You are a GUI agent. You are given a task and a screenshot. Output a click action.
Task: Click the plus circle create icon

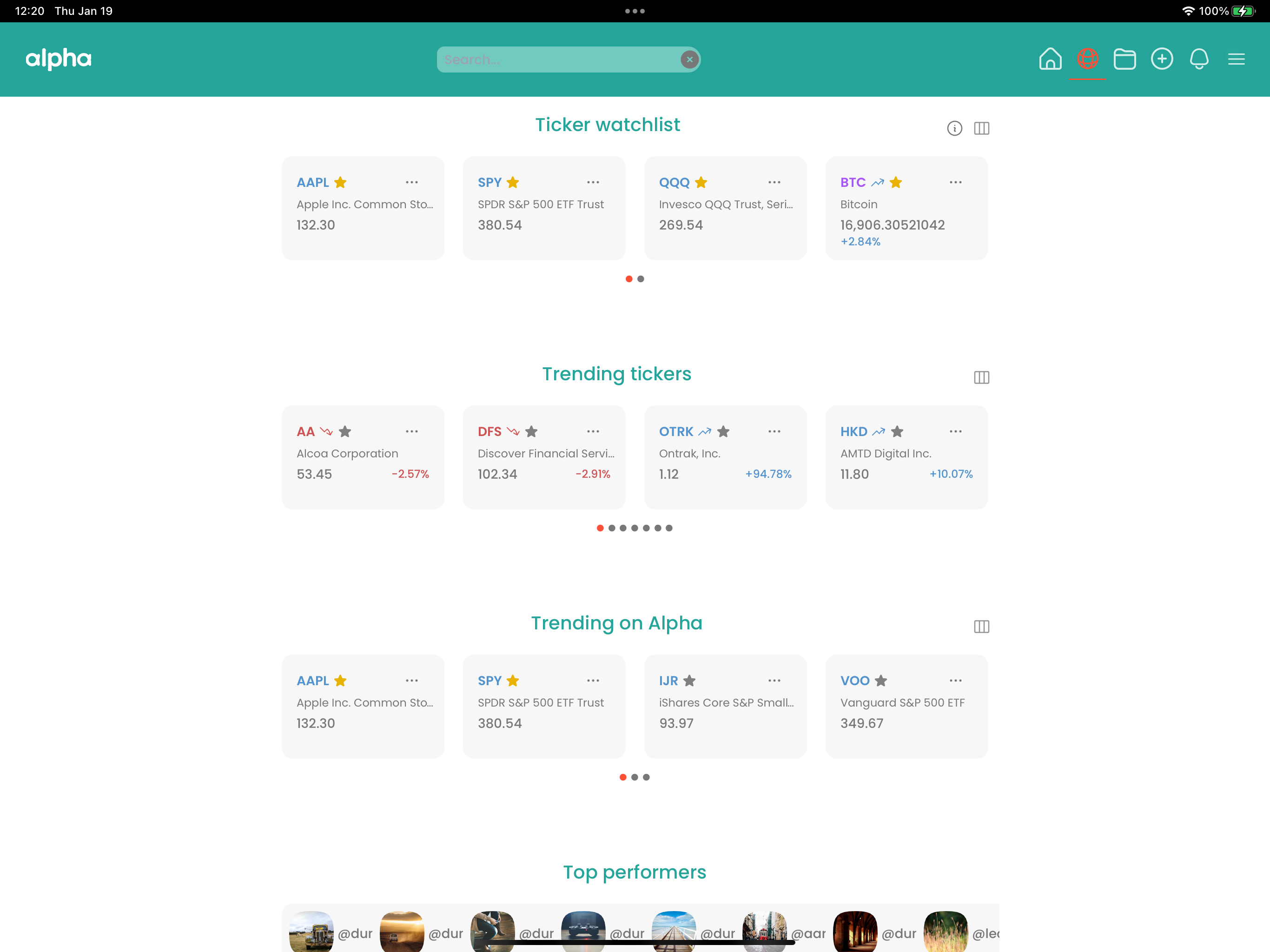1162,59
